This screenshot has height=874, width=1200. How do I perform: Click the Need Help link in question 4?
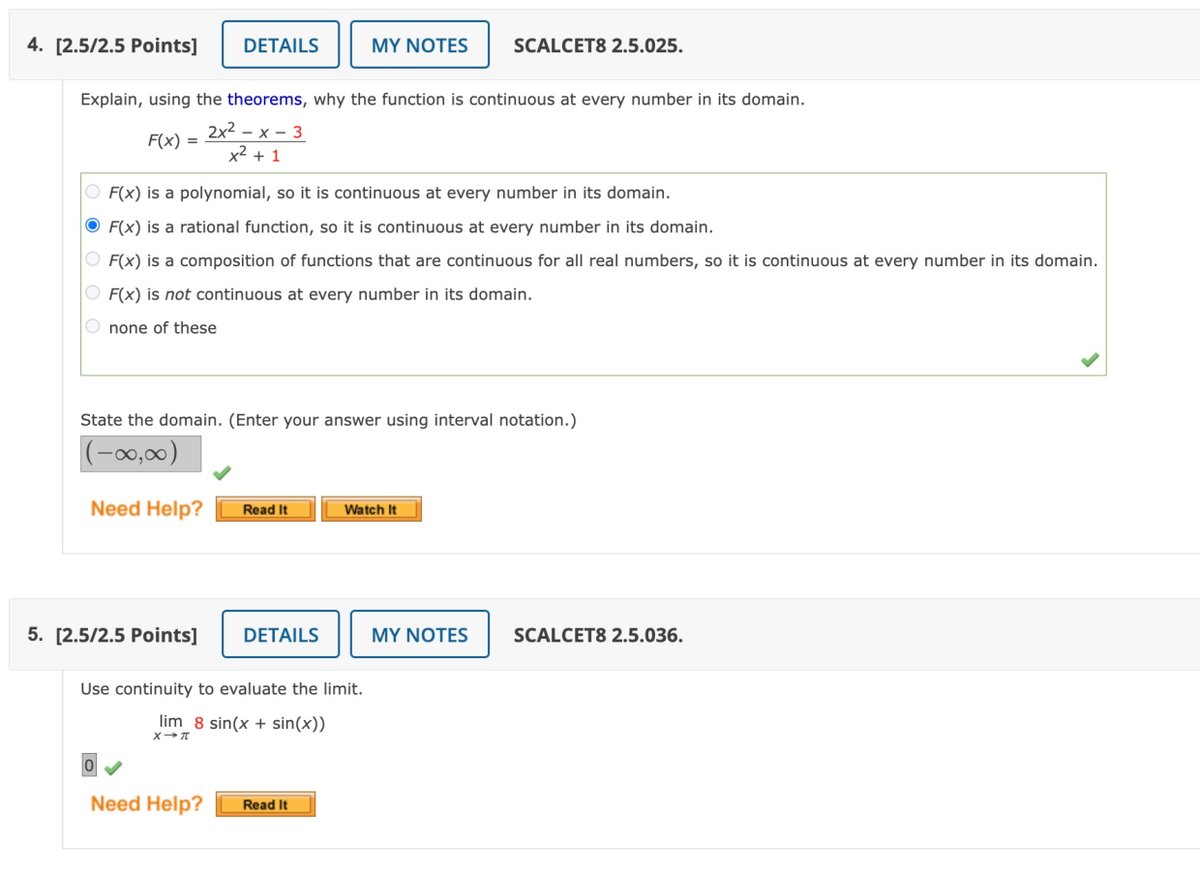pyautogui.click(x=146, y=508)
